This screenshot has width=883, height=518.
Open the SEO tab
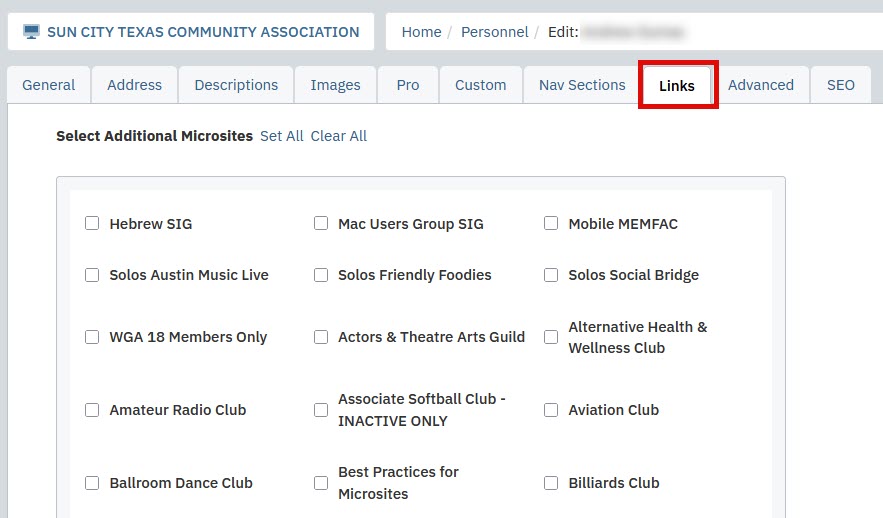click(841, 85)
